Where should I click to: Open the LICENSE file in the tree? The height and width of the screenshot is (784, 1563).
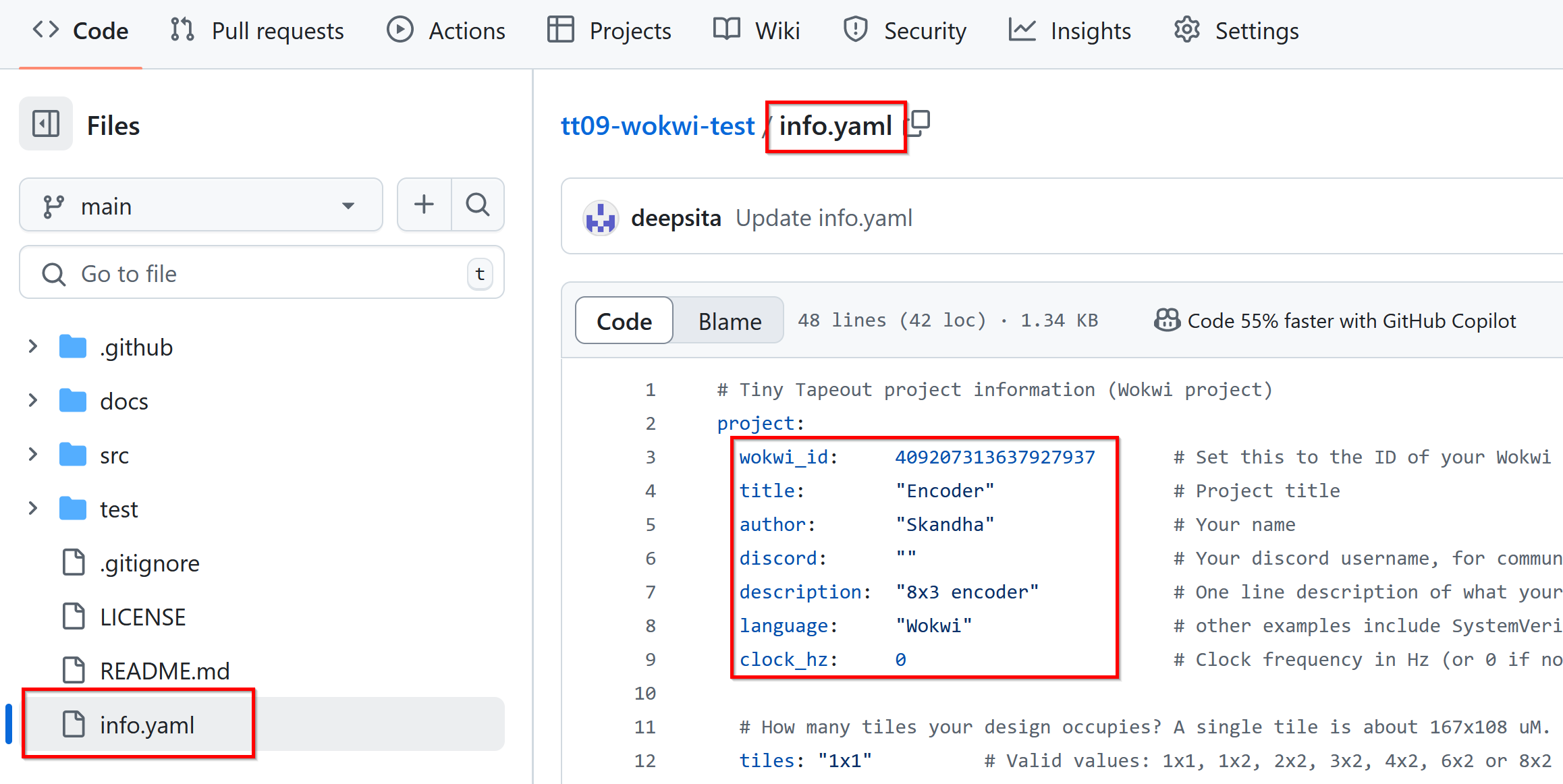coord(142,617)
